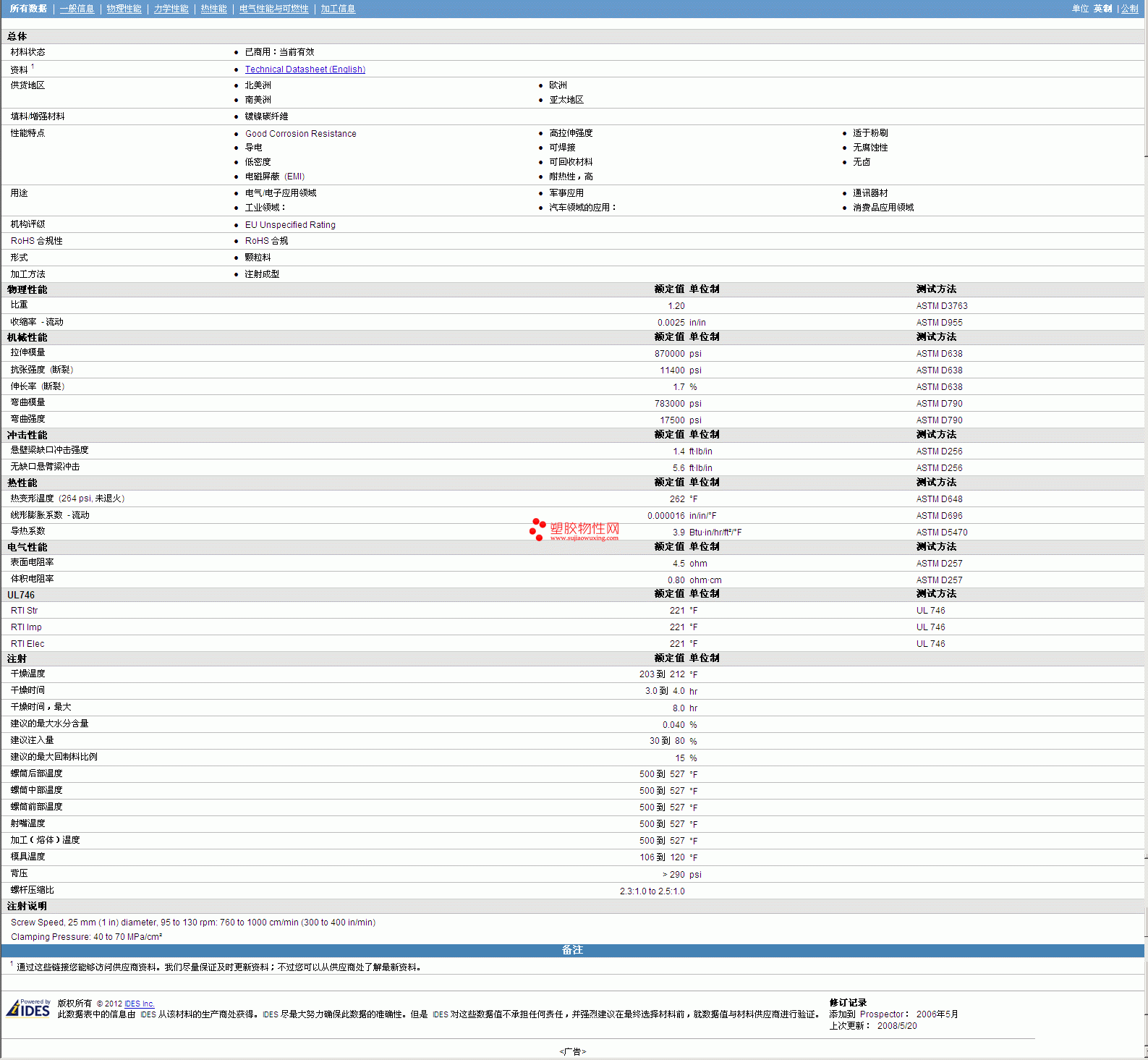This screenshot has width=1148, height=1060.
Task: Click RoHS 合规性 label
Action: (x=36, y=241)
